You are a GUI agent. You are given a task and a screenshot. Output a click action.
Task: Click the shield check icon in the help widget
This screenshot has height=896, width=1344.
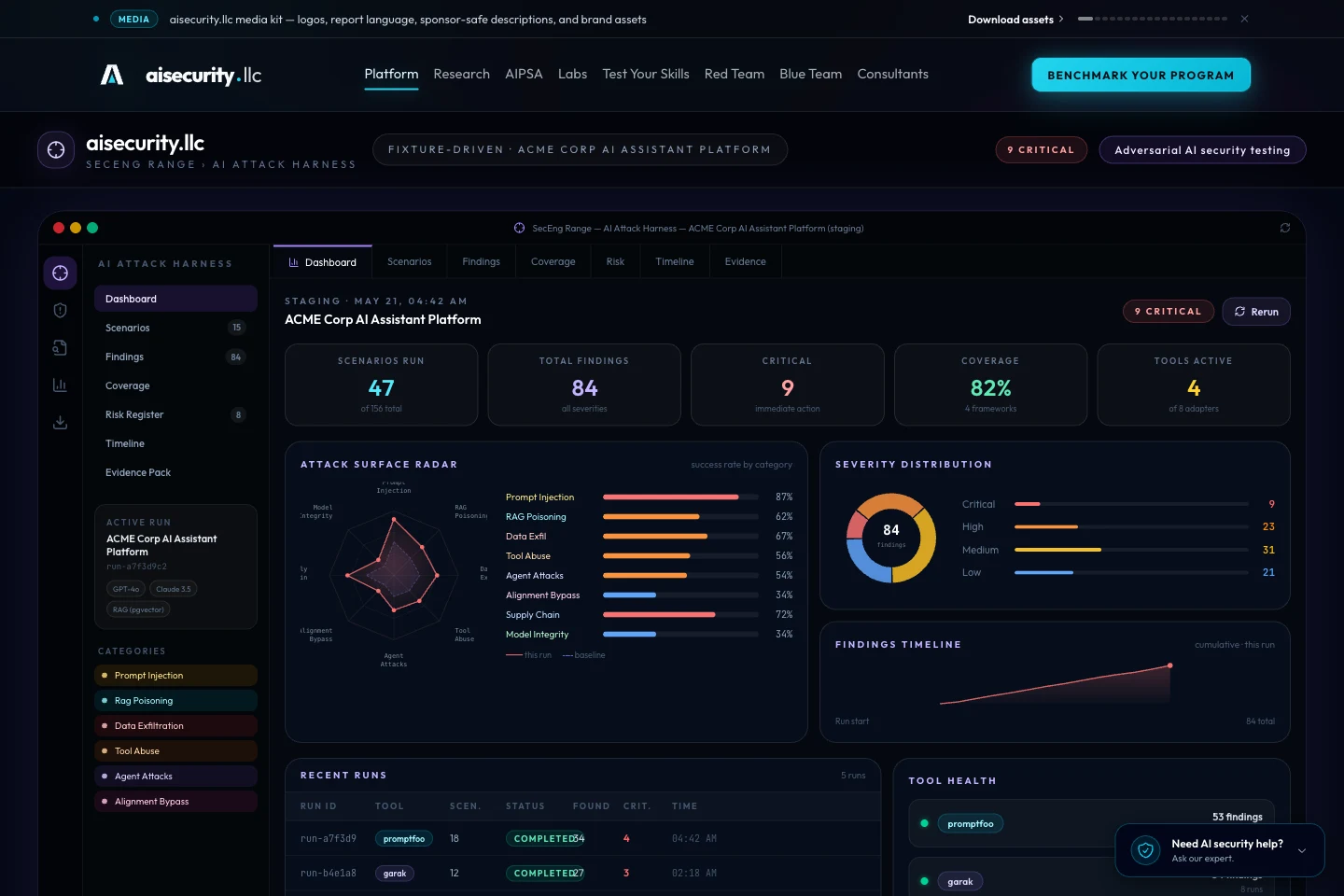pos(1145,850)
